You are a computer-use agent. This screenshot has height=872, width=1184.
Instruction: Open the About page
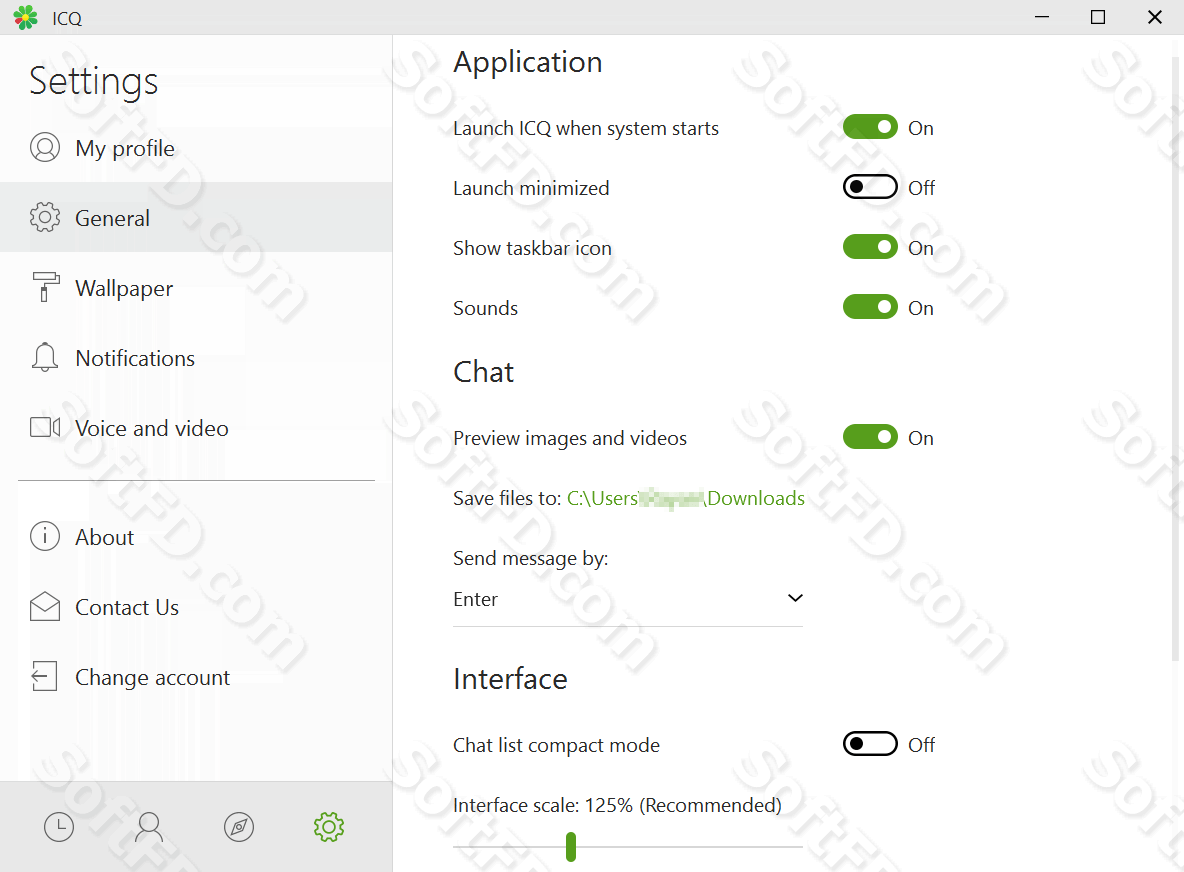click(196, 537)
